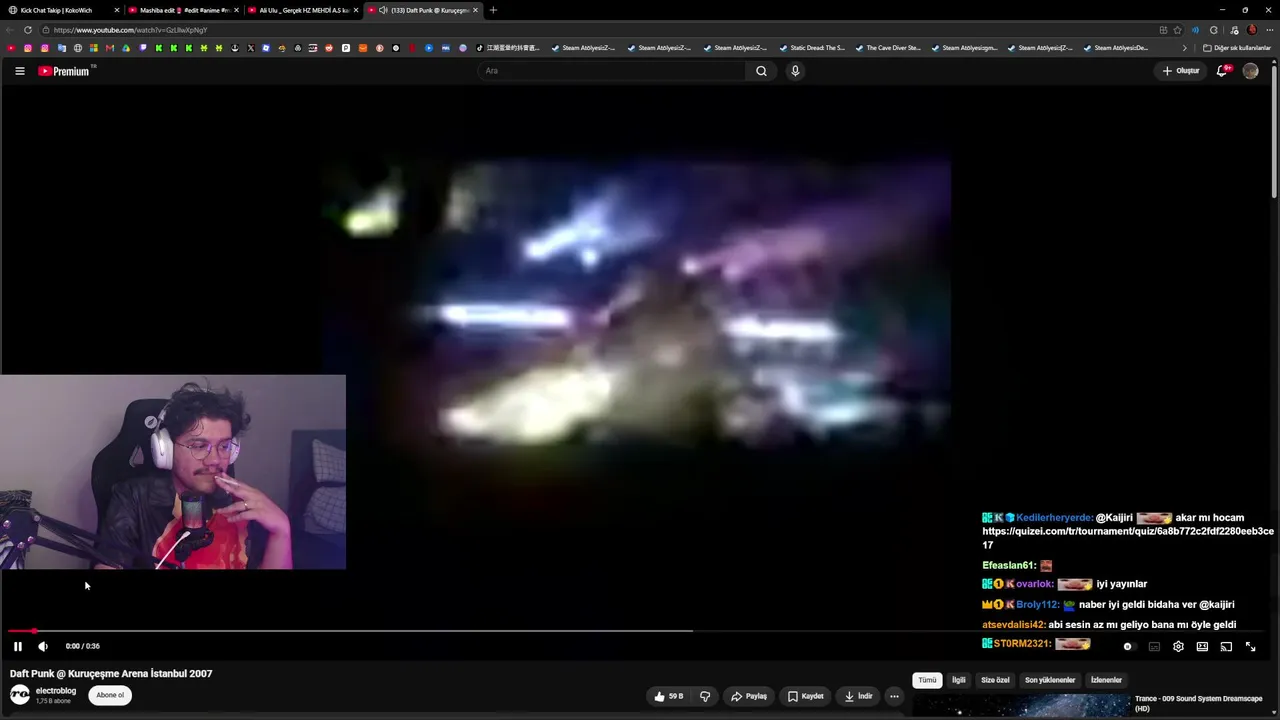Start voice search with microphone
Screen dimensions: 1280x720
(x=795, y=71)
